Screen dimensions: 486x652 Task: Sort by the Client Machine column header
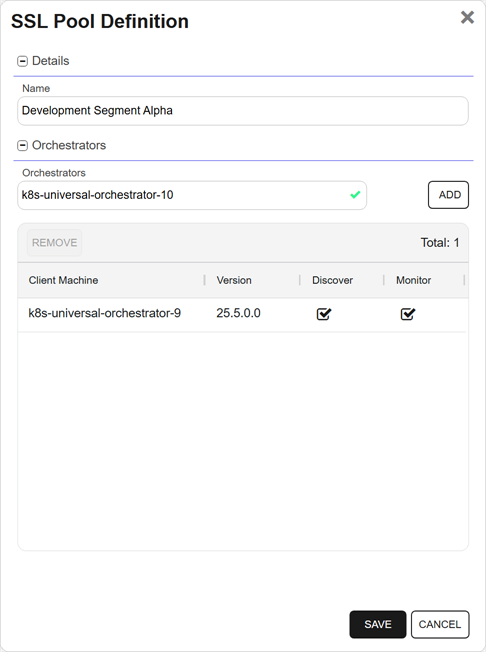pyautogui.click(x=63, y=280)
